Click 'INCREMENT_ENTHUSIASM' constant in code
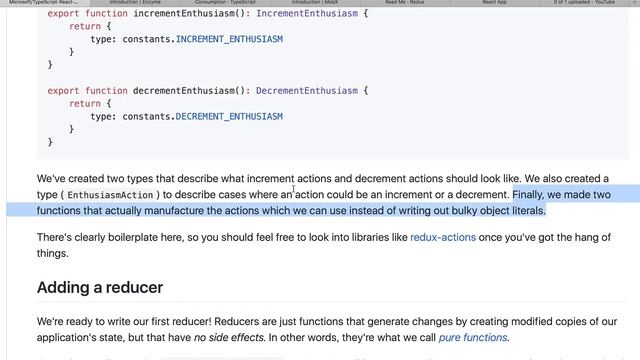This screenshot has height=360, width=640. (229, 39)
